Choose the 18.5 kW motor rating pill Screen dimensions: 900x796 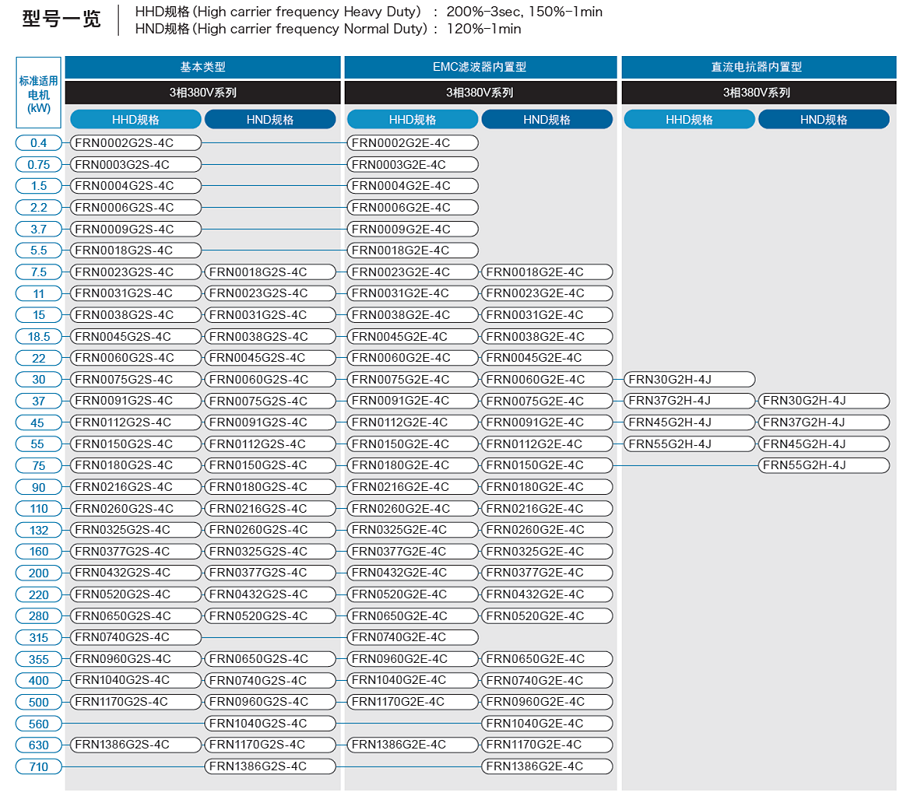pyautogui.click(x=39, y=337)
